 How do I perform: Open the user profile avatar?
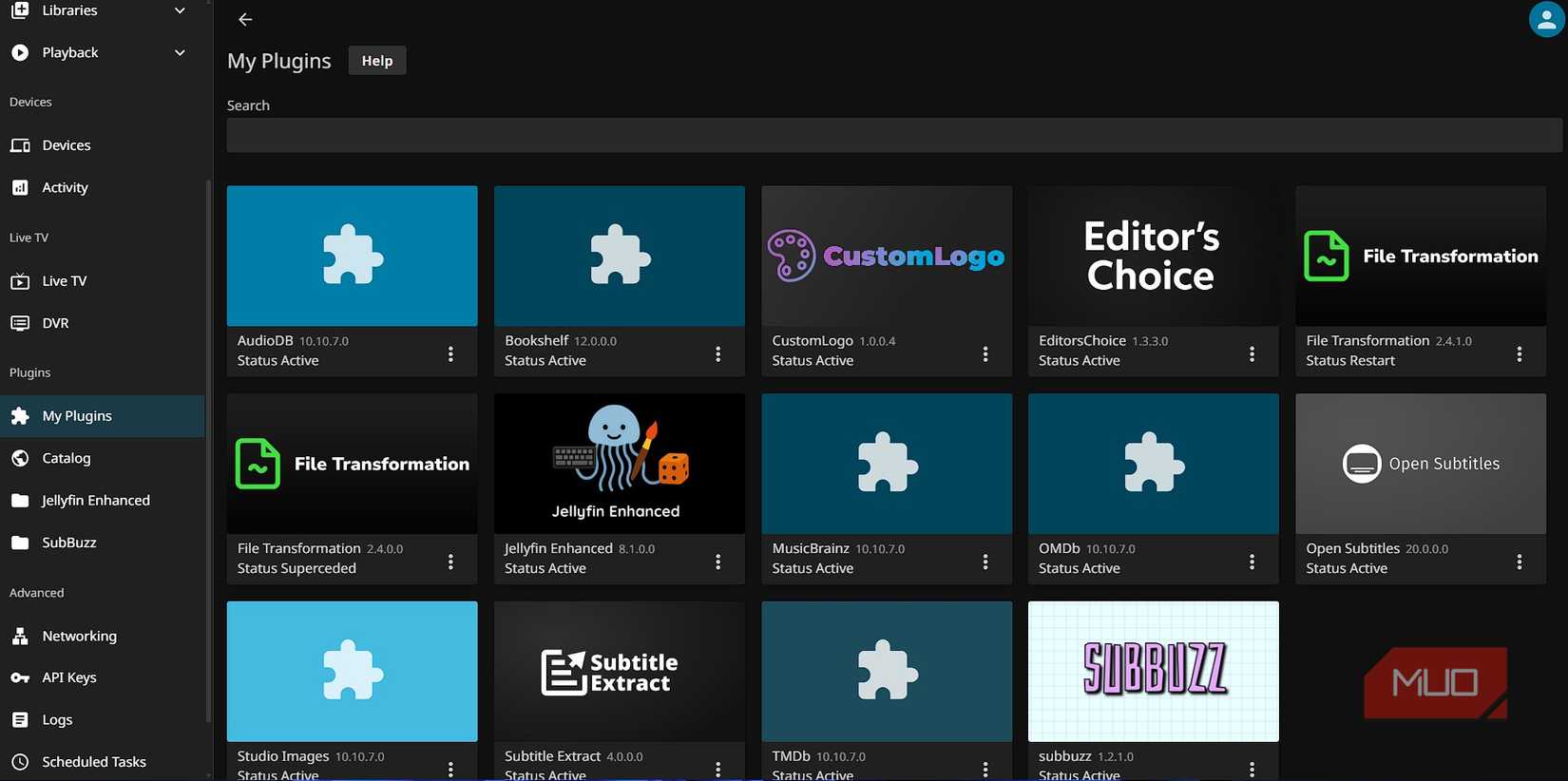click(1546, 19)
